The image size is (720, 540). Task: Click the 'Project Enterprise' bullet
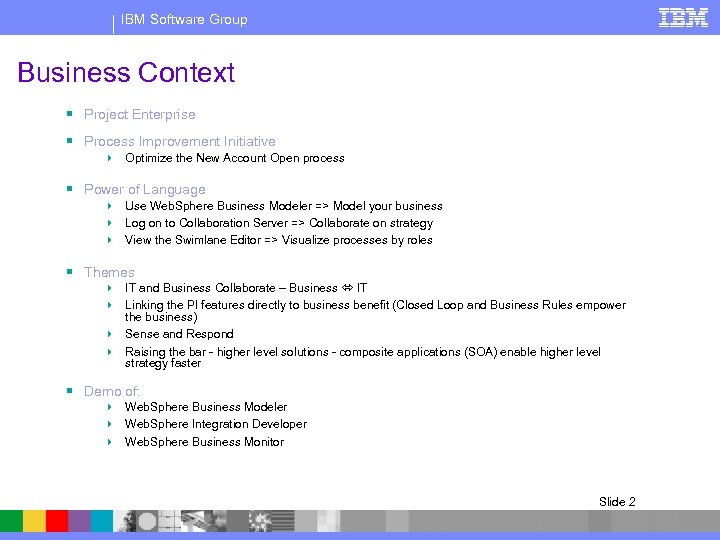coord(140,114)
